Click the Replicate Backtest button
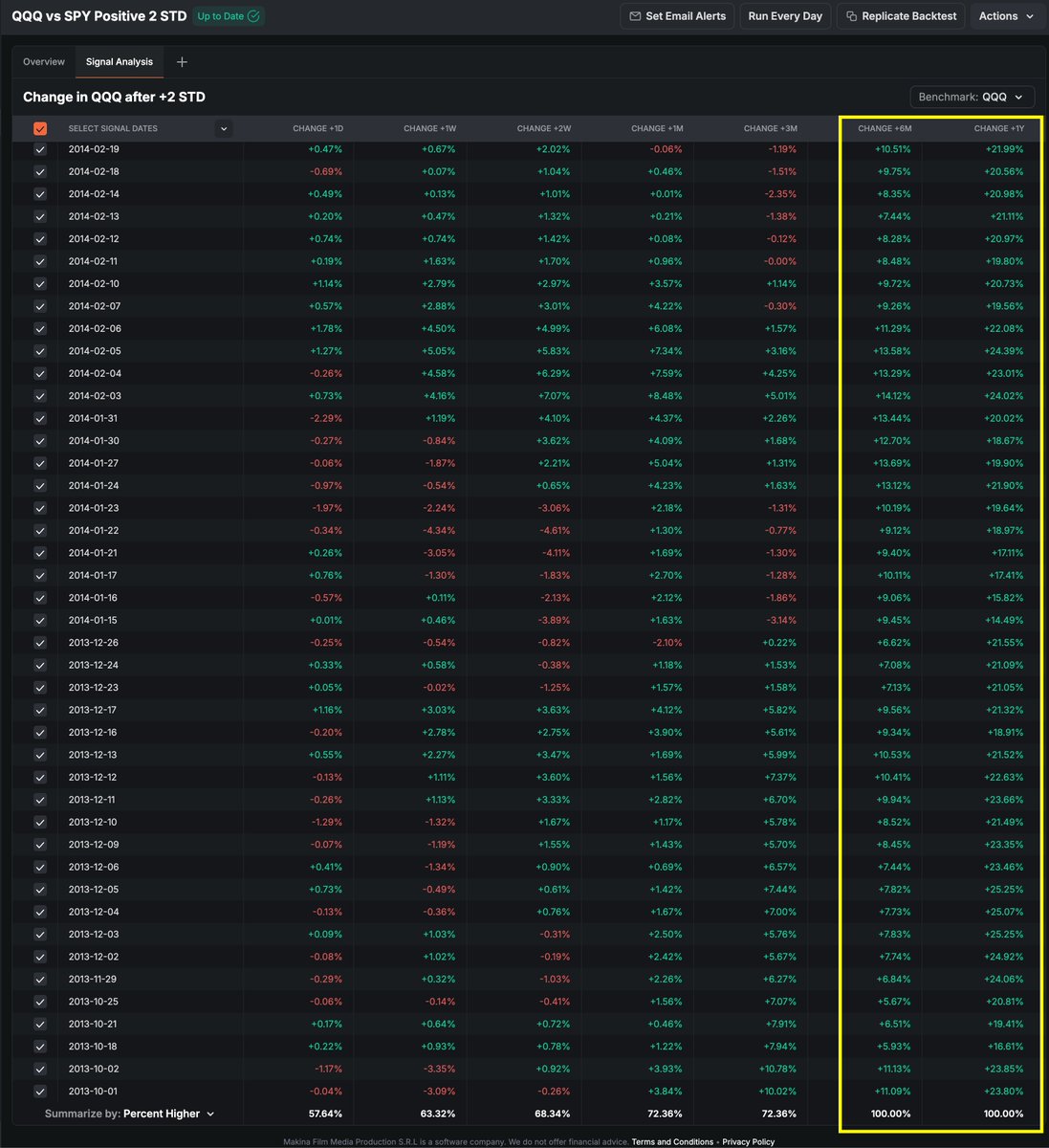The image size is (1049, 1148). point(900,16)
